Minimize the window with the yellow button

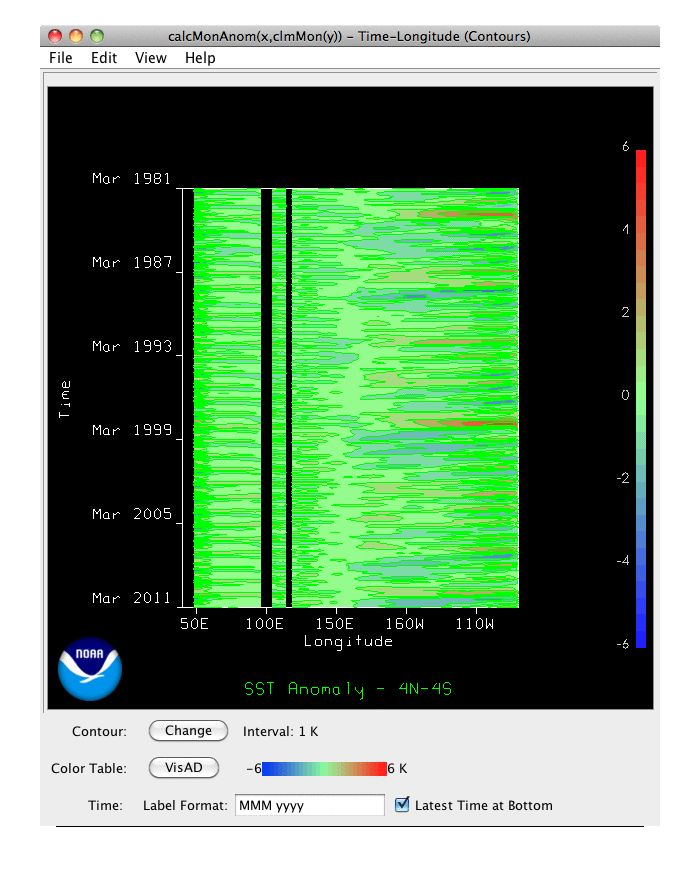pyautogui.click(x=76, y=36)
